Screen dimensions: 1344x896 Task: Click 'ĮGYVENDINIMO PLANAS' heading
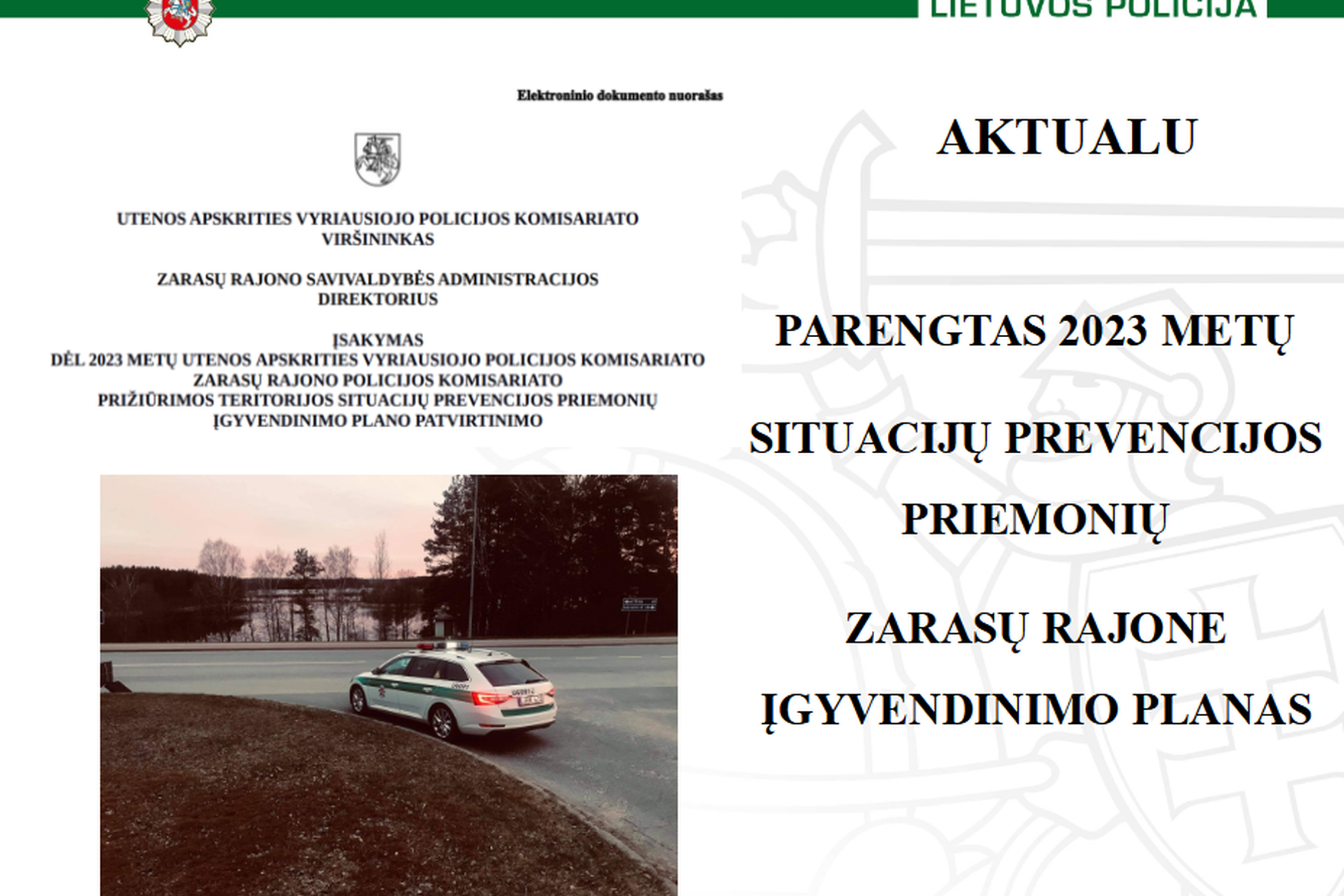pos(1037,709)
